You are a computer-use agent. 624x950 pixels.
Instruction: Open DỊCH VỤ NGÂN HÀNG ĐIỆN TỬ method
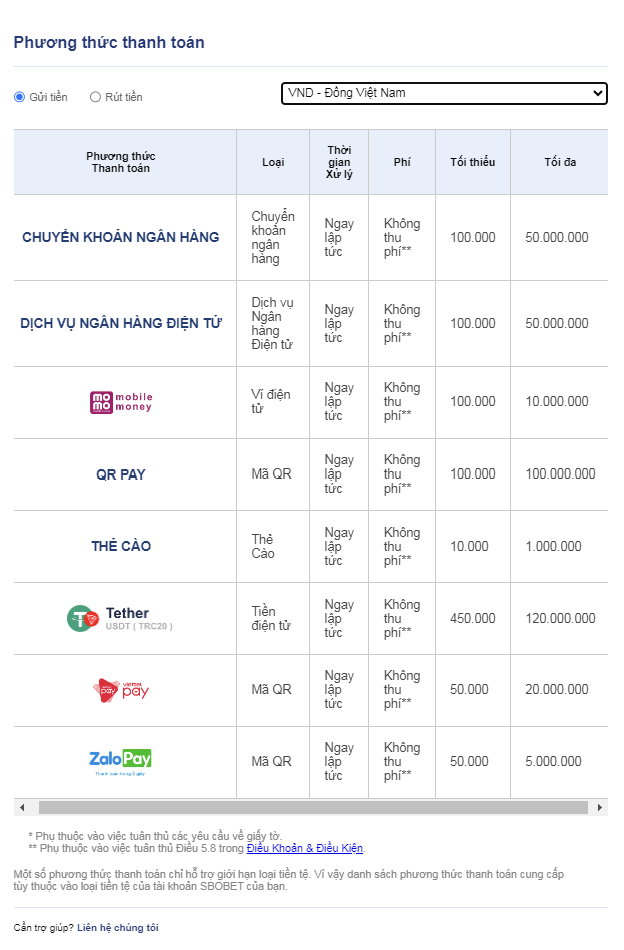coord(121,324)
